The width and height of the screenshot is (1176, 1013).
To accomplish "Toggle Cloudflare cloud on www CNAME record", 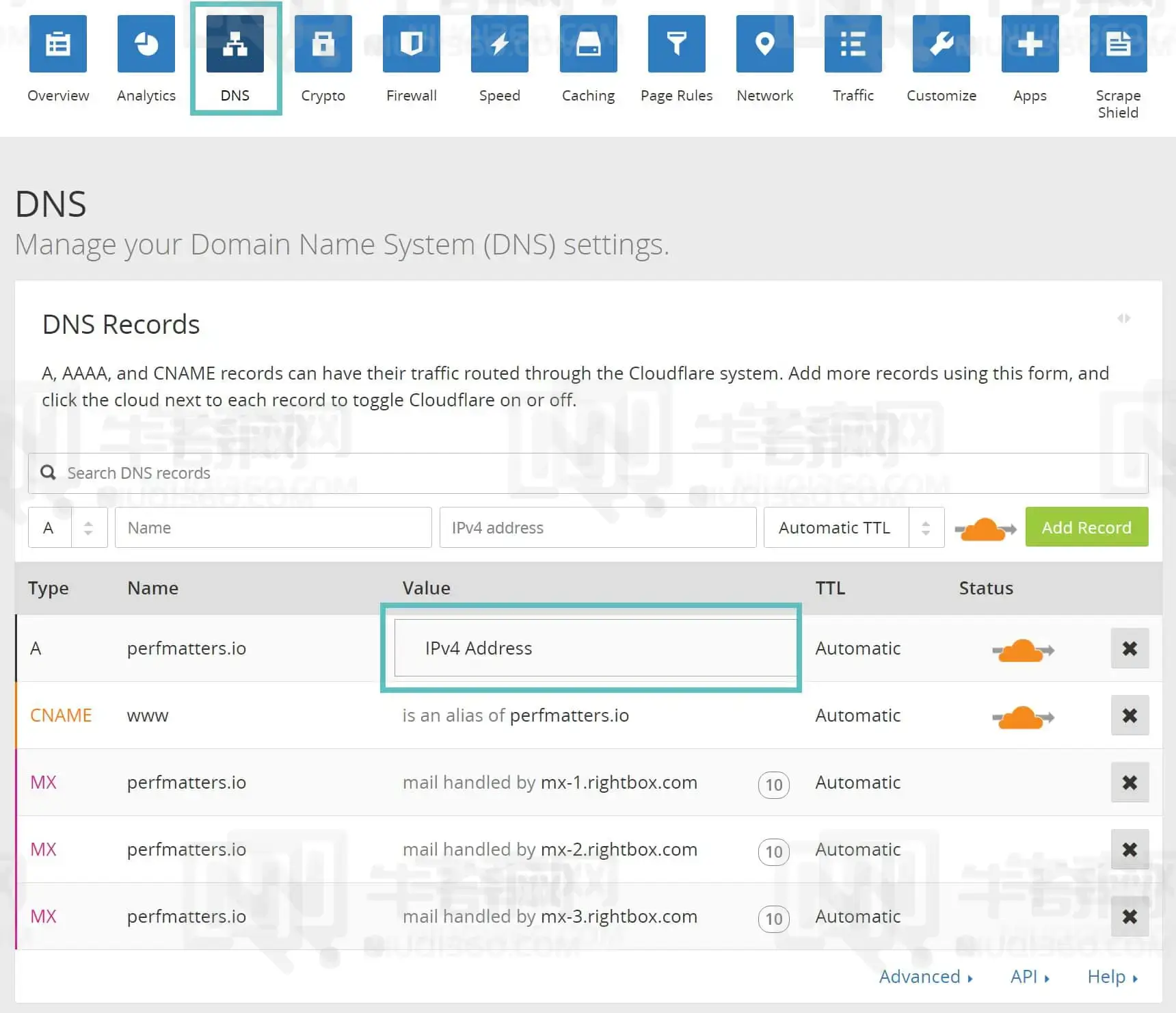I will [1023, 718].
